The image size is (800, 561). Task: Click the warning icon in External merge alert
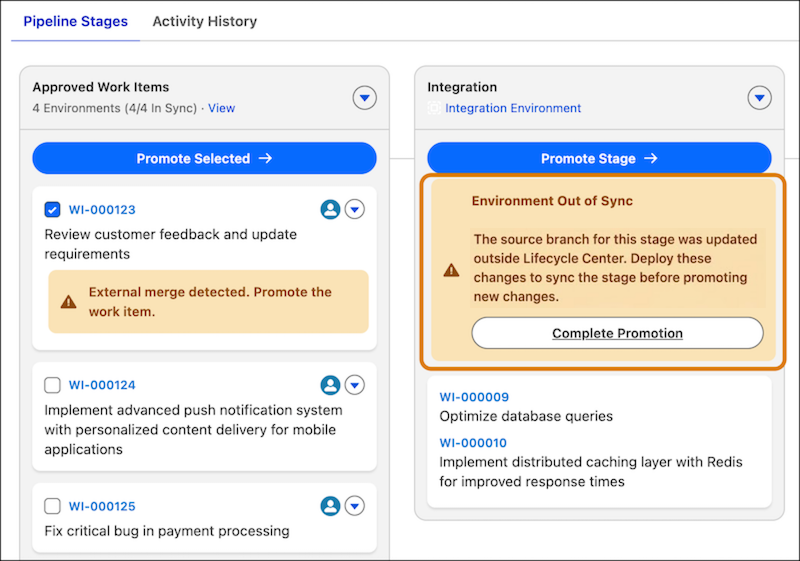click(68, 302)
